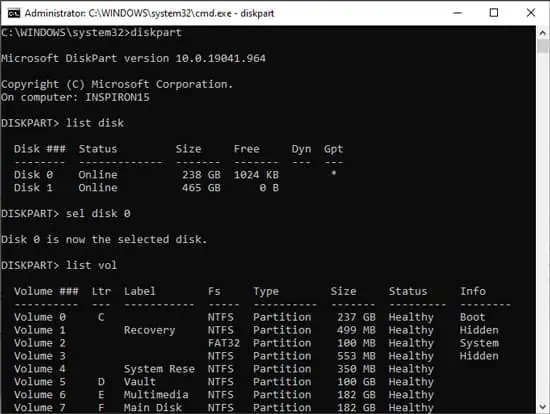Viewport: 550px width, 414px height.
Task: Click the 'Fs' column header
Action: pos(214,291)
